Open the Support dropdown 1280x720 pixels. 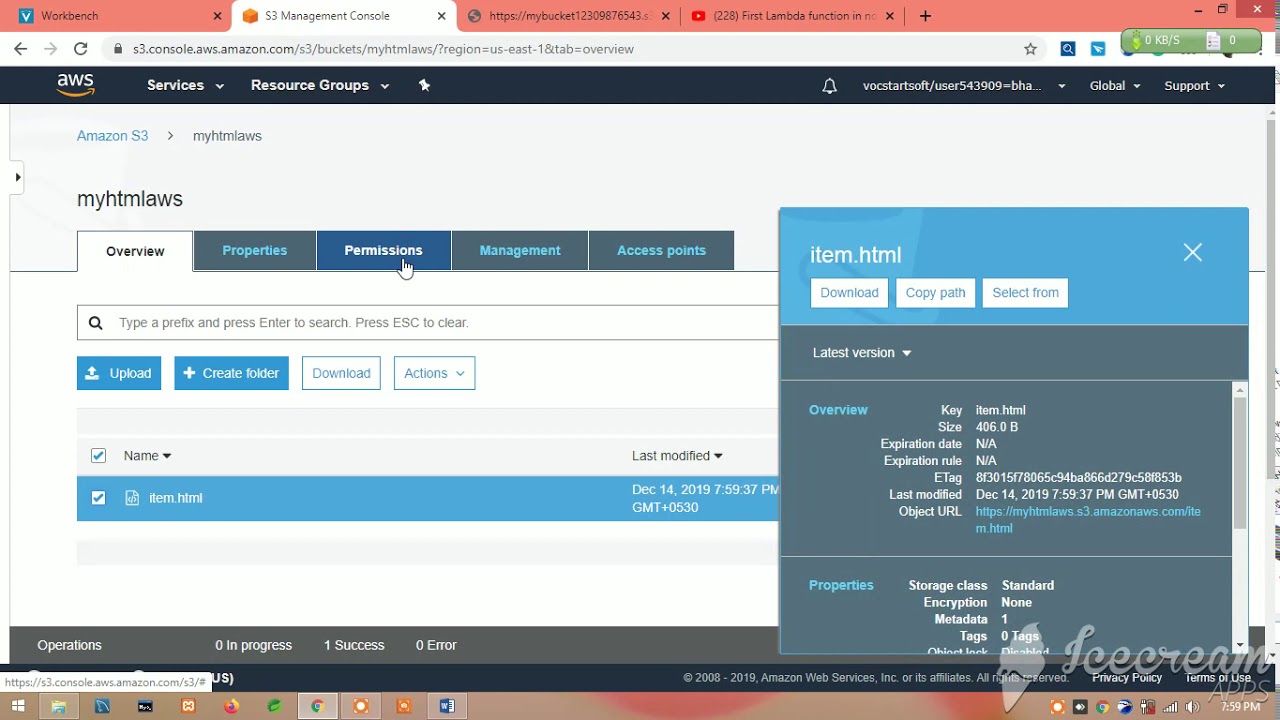tap(1195, 86)
